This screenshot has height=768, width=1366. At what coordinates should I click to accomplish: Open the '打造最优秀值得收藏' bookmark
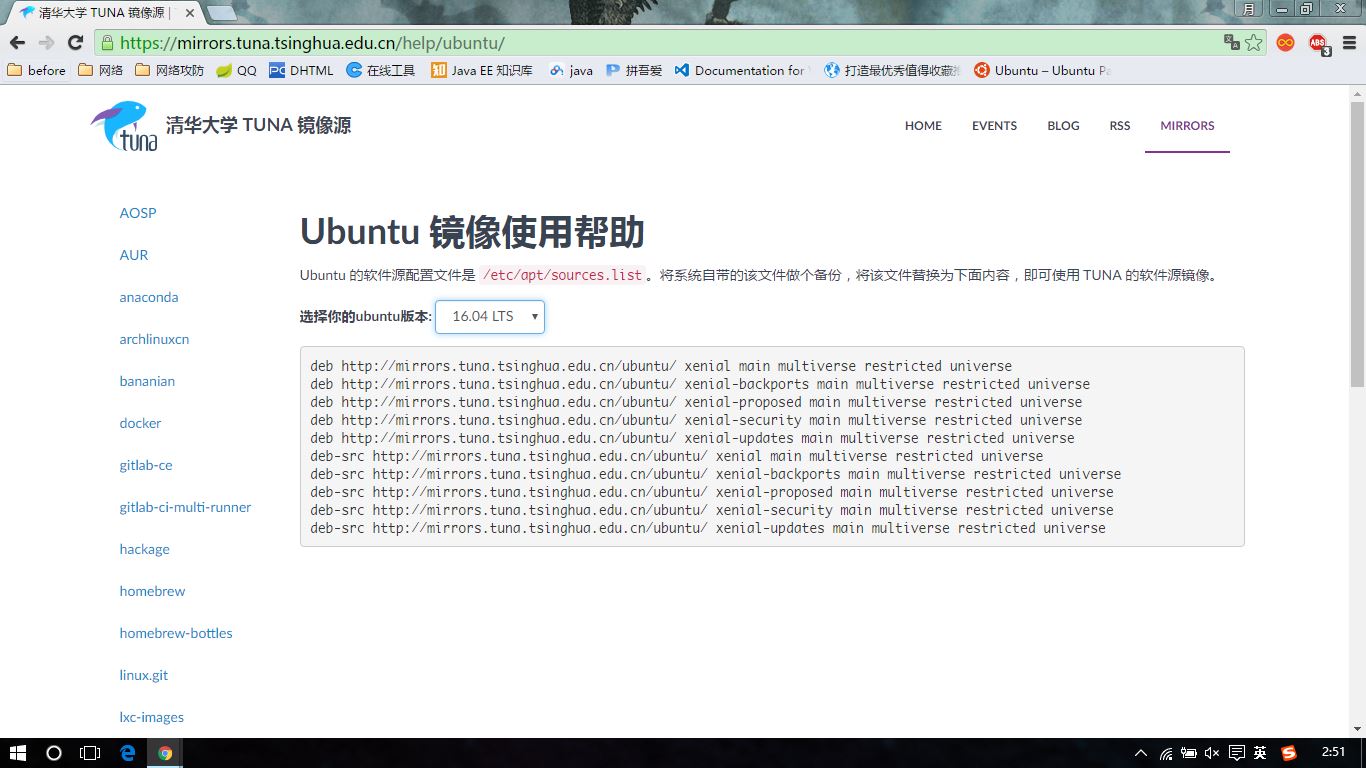pos(893,70)
